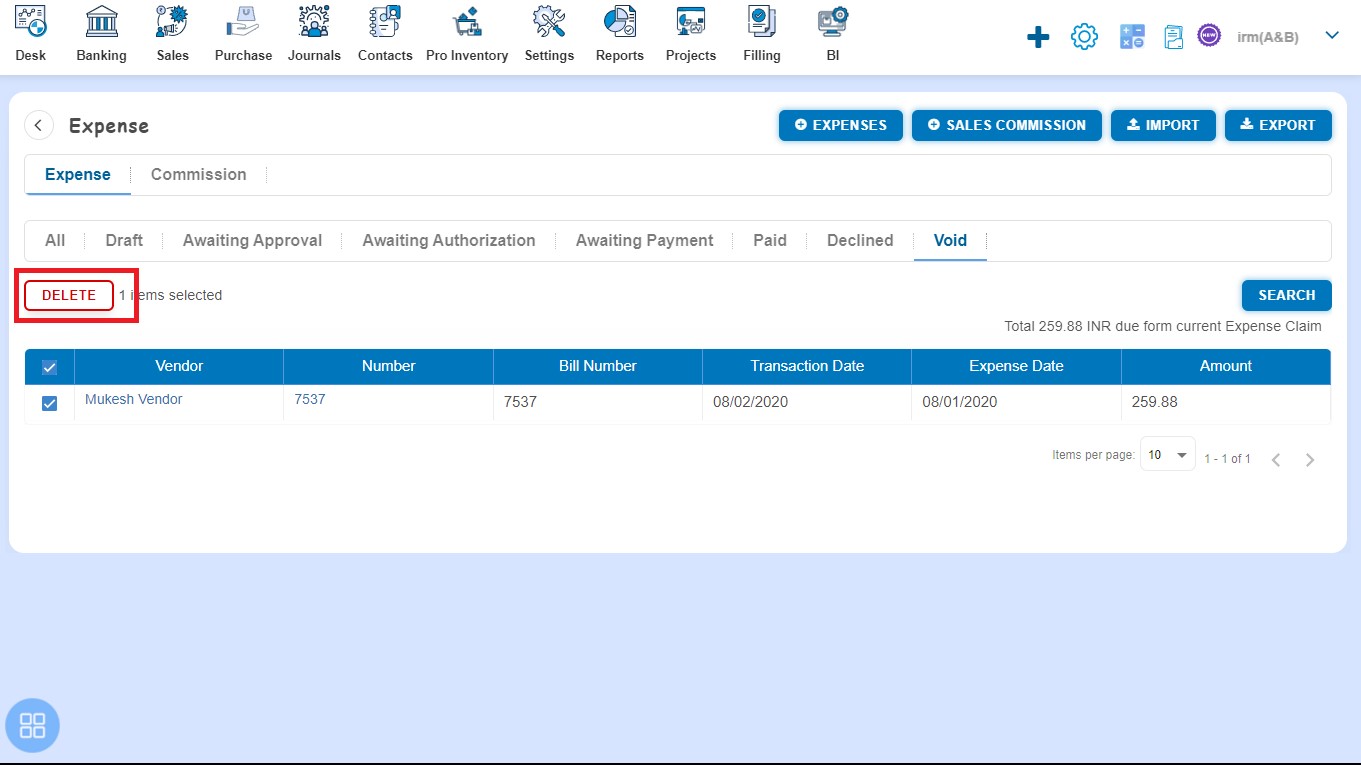Select the Declined status tab
Screen dimensions: 1361x765
(x=860, y=240)
